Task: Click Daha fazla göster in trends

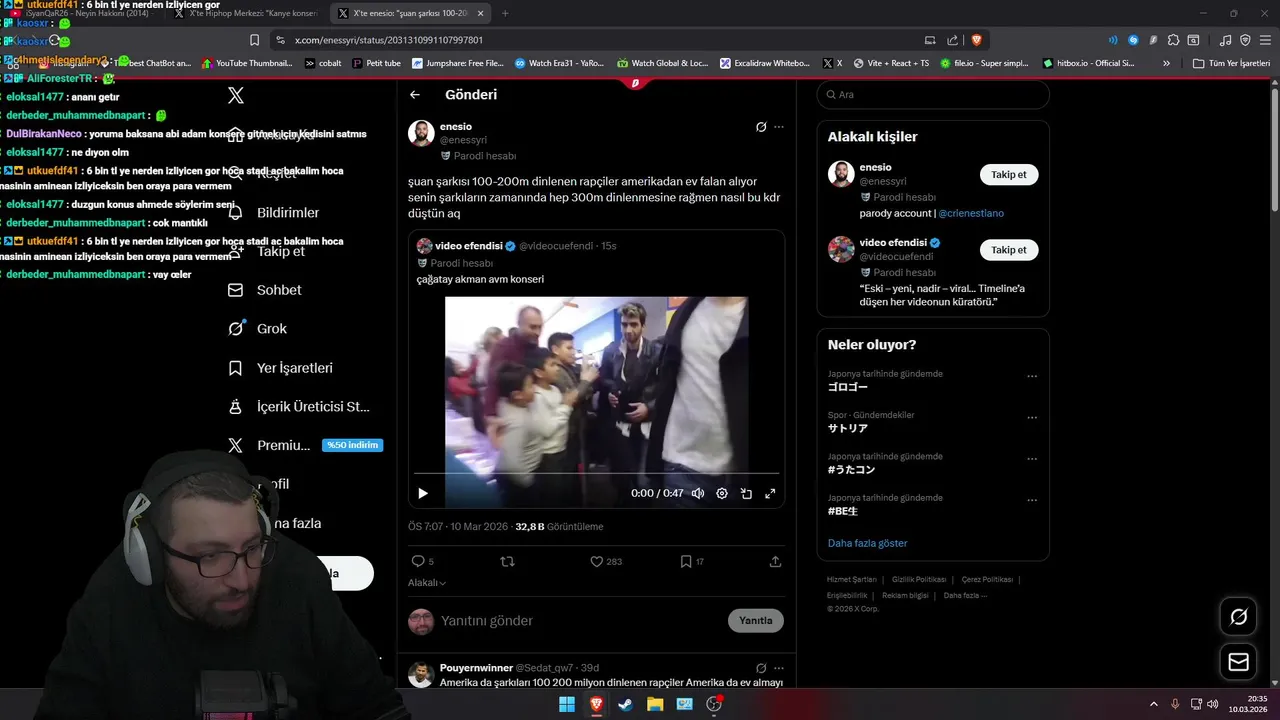Action: (868, 543)
